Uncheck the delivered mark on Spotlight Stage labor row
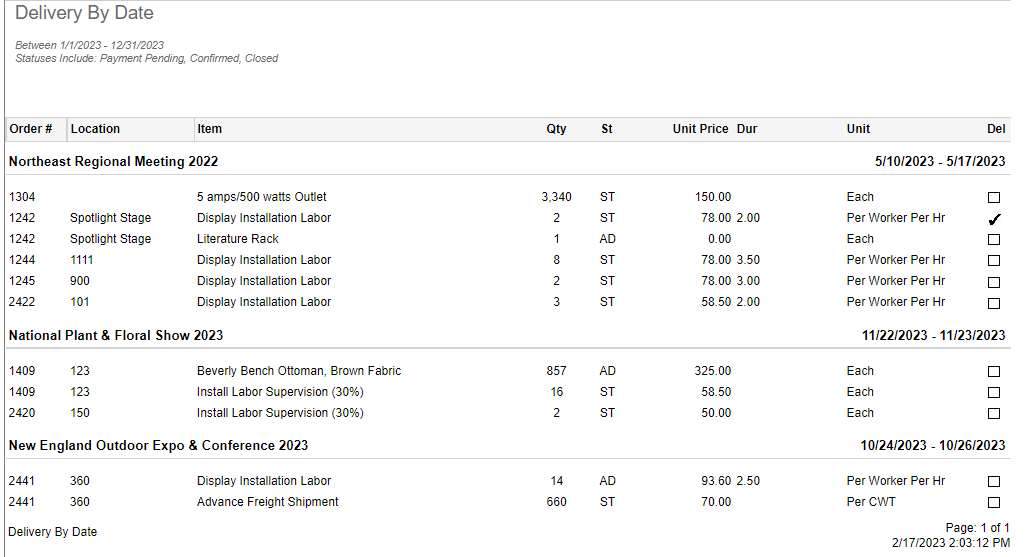The height and width of the screenshot is (557, 1032). tap(993, 219)
